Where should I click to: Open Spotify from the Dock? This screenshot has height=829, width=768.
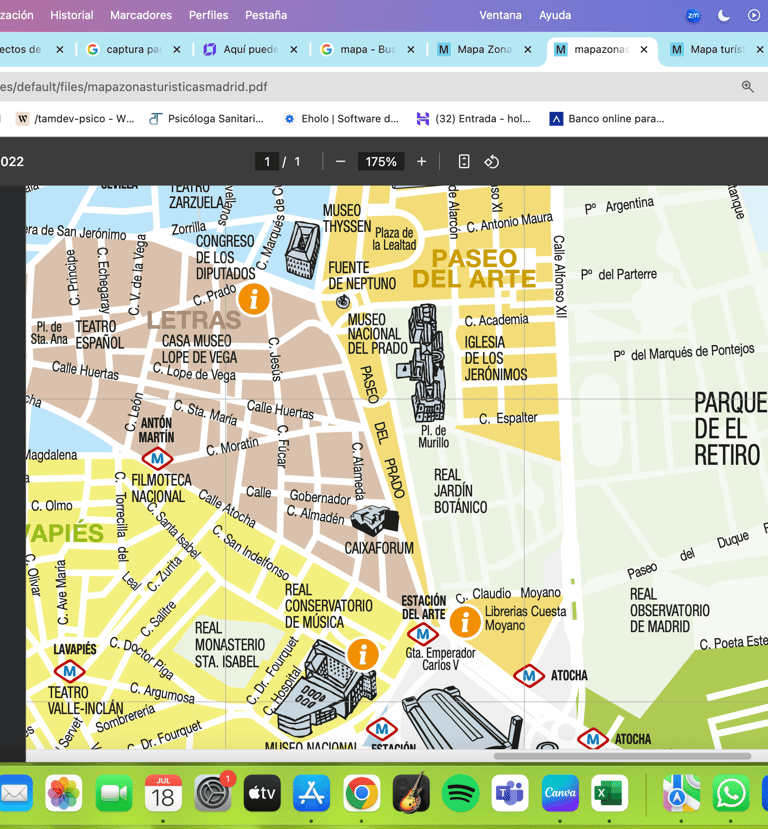pos(460,793)
